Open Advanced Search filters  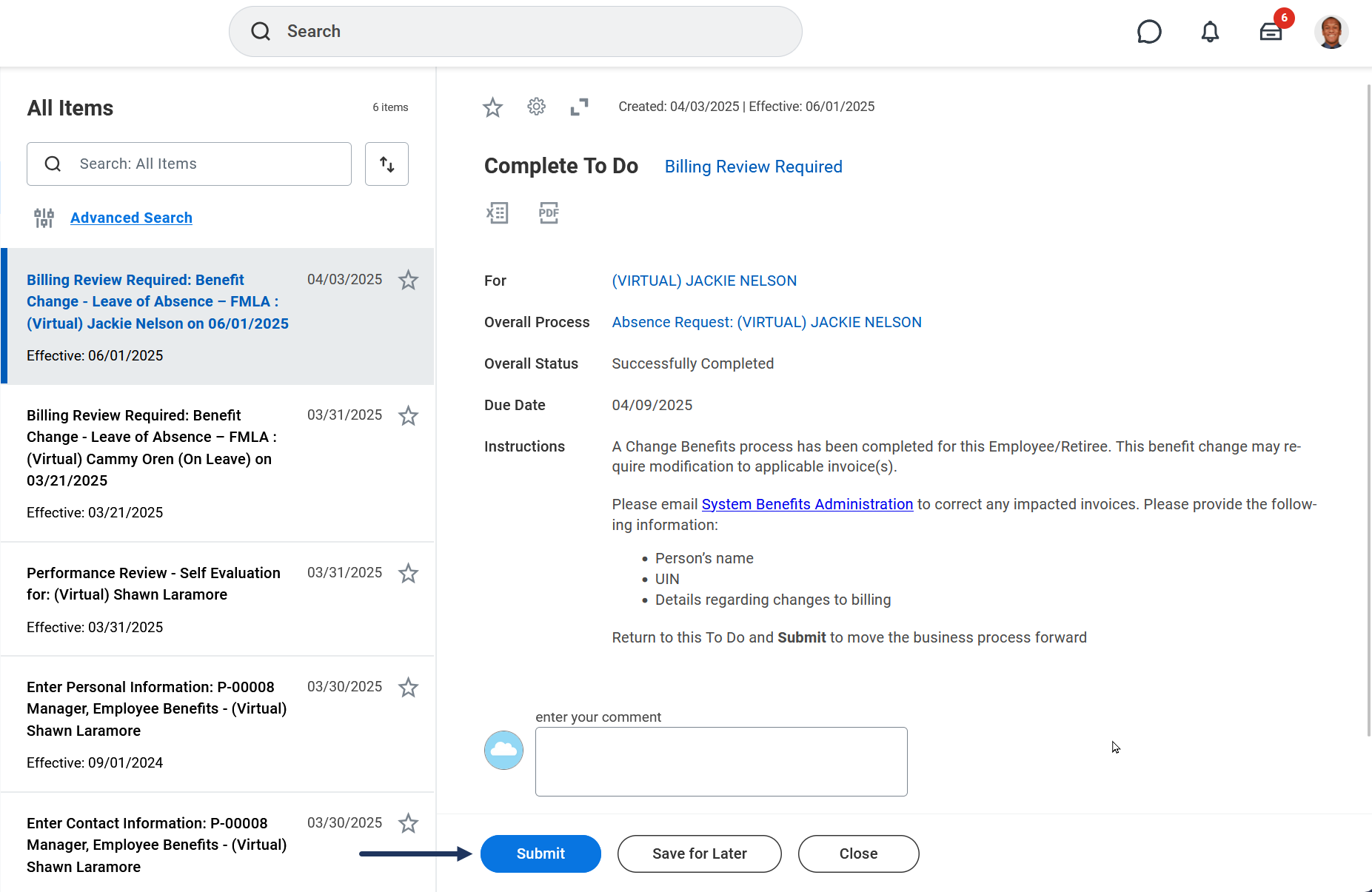click(131, 218)
